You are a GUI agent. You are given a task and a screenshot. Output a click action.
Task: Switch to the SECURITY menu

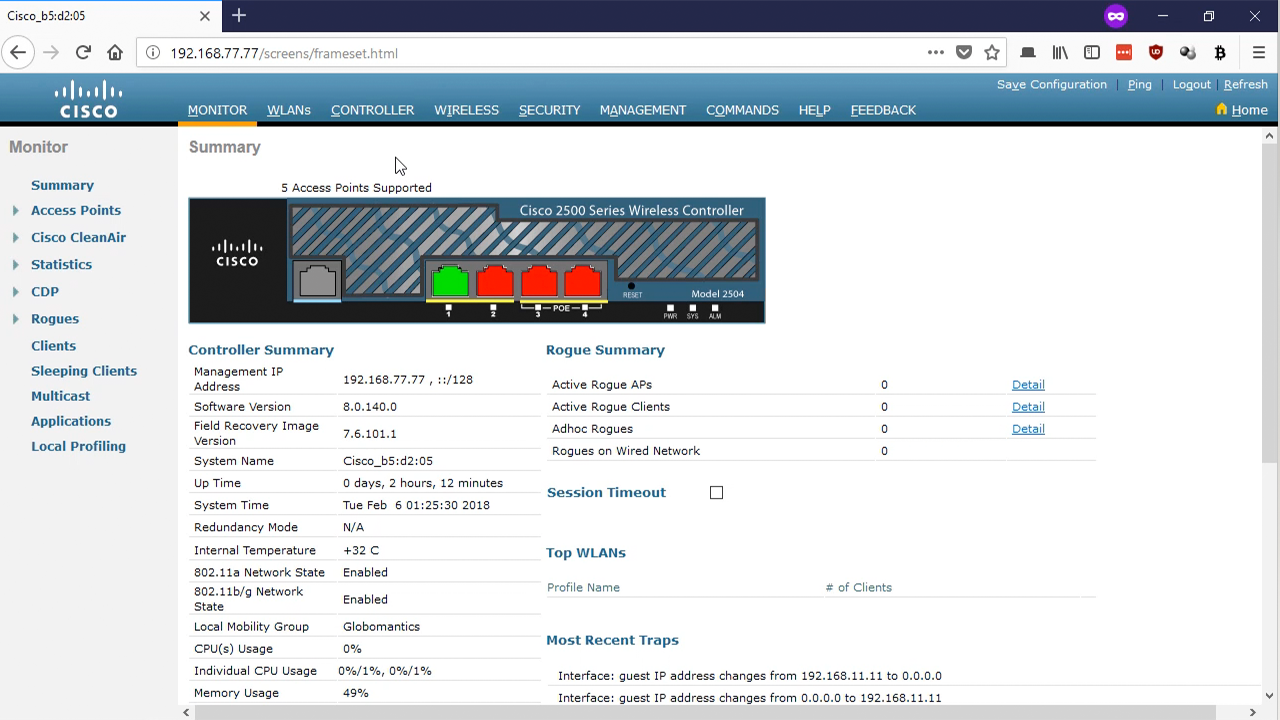tap(549, 110)
